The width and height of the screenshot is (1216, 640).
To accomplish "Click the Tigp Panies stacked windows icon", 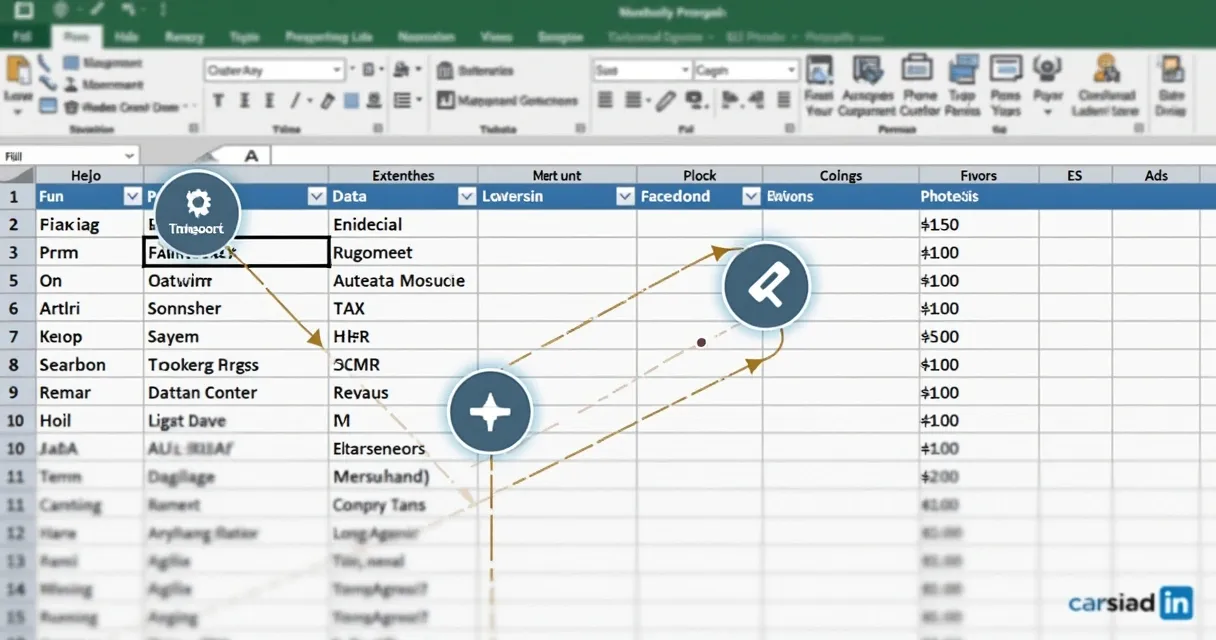I will pyautogui.click(x=963, y=70).
